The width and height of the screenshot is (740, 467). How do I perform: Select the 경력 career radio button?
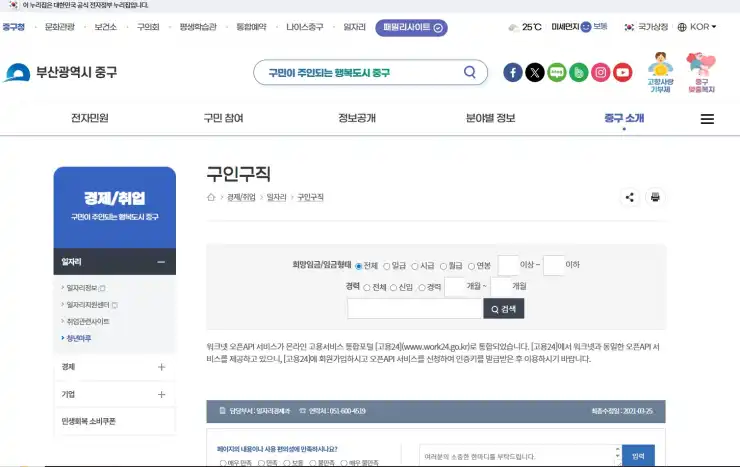pos(422,288)
